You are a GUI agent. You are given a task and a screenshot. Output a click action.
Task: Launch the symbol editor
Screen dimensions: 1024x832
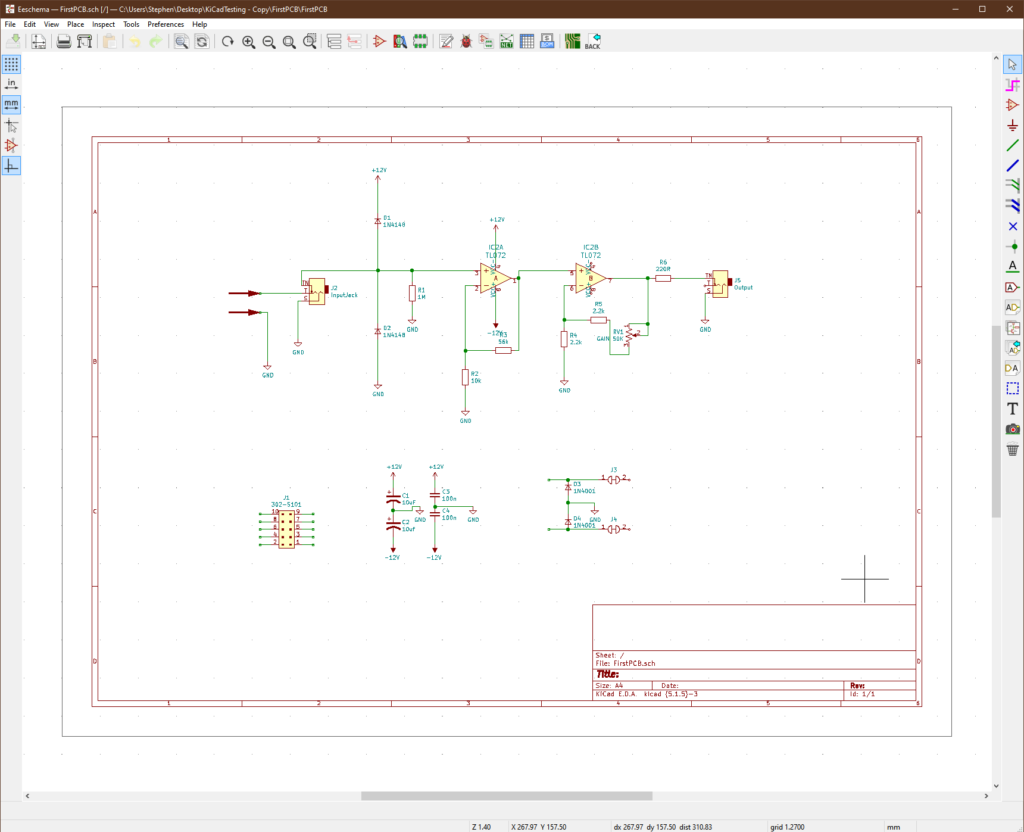pyautogui.click(x=379, y=42)
